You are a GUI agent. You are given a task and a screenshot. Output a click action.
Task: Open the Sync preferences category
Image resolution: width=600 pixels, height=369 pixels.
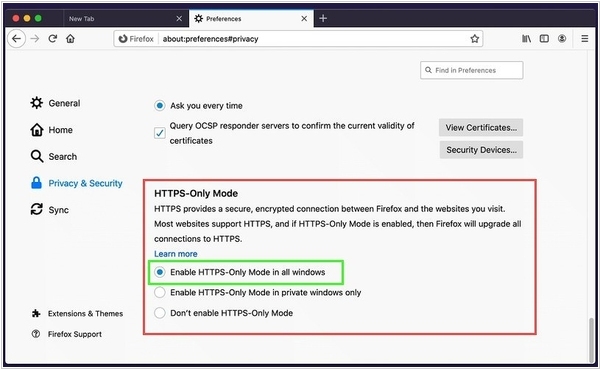(50, 210)
